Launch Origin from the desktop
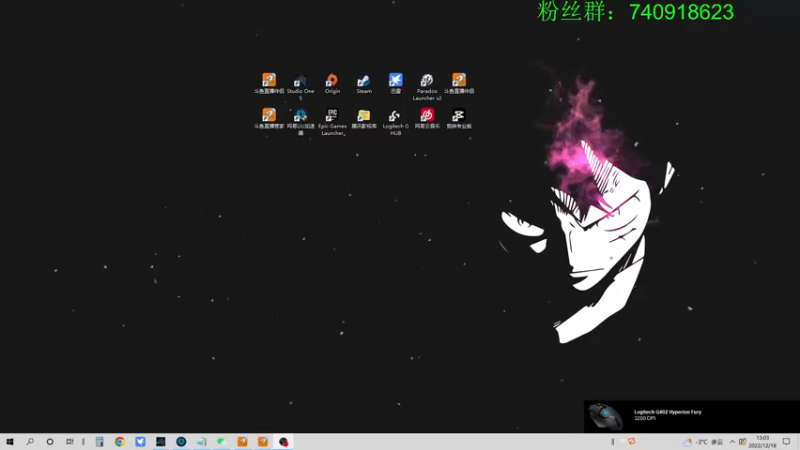Viewport: 800px width, 450px height. (x=332, y=84)
